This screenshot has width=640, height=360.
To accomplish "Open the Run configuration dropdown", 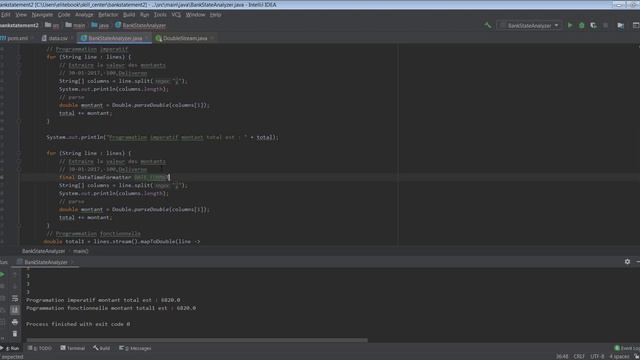I will click(x=529, y=25).
